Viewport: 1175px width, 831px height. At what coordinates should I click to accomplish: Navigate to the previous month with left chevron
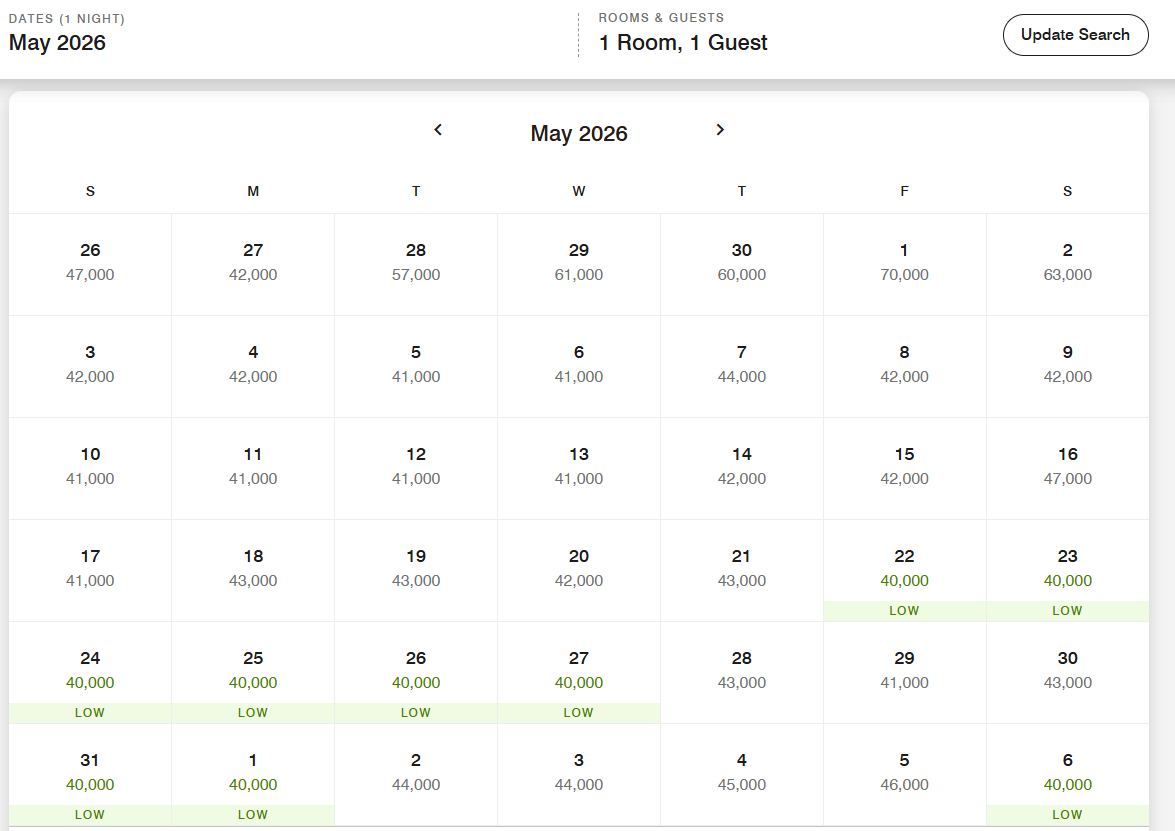coord(437,130)
